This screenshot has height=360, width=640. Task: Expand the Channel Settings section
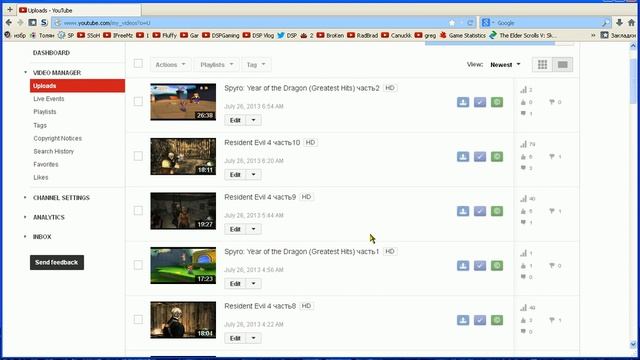pos(61,198)
